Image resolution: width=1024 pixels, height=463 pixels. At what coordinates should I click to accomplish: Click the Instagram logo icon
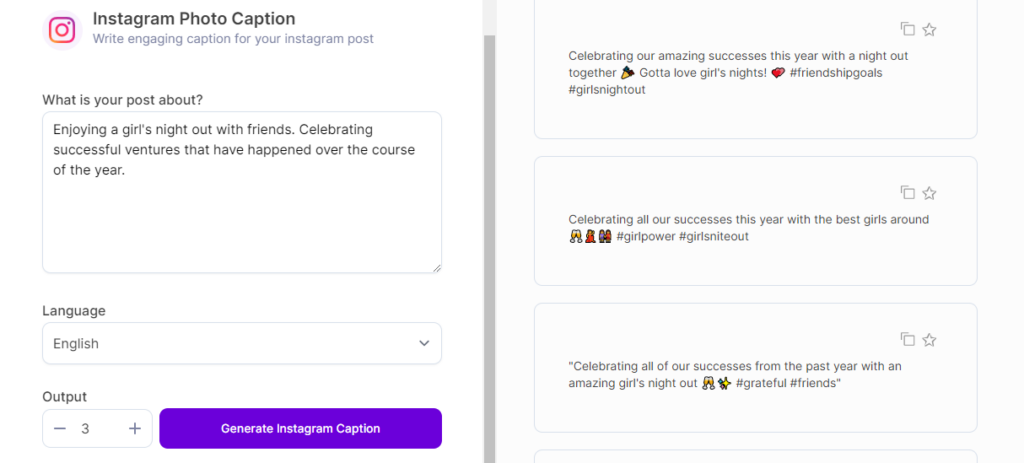click(62, 30)
